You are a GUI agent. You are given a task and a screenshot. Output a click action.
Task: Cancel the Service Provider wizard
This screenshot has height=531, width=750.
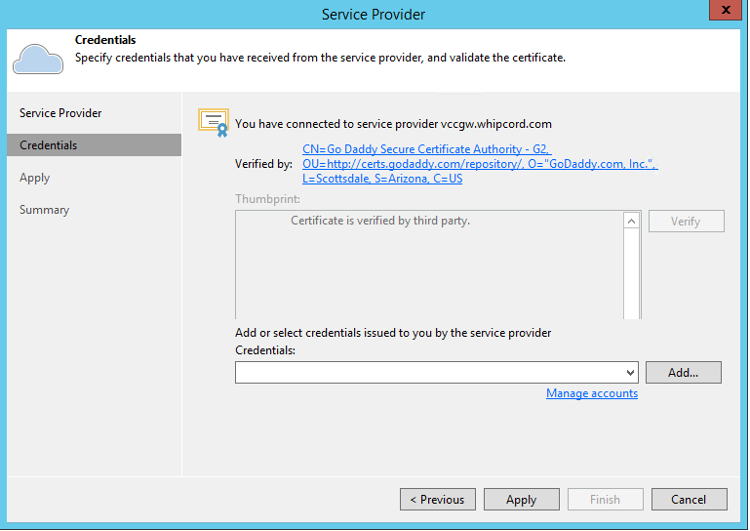click(x=688, y=499)
